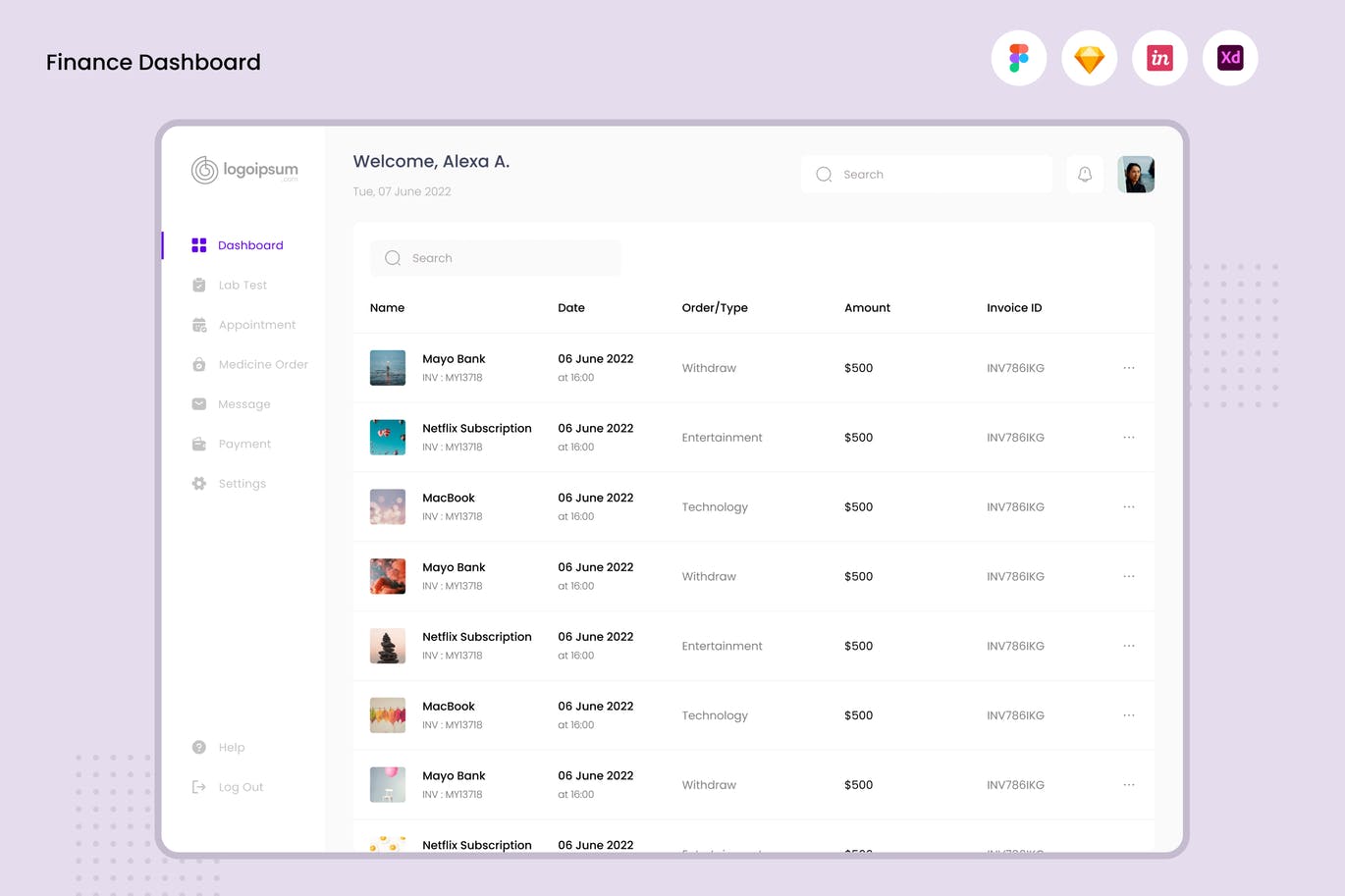Click the first MacBook thumbnail image
1345x896 pixels.
tap(388, 506)
